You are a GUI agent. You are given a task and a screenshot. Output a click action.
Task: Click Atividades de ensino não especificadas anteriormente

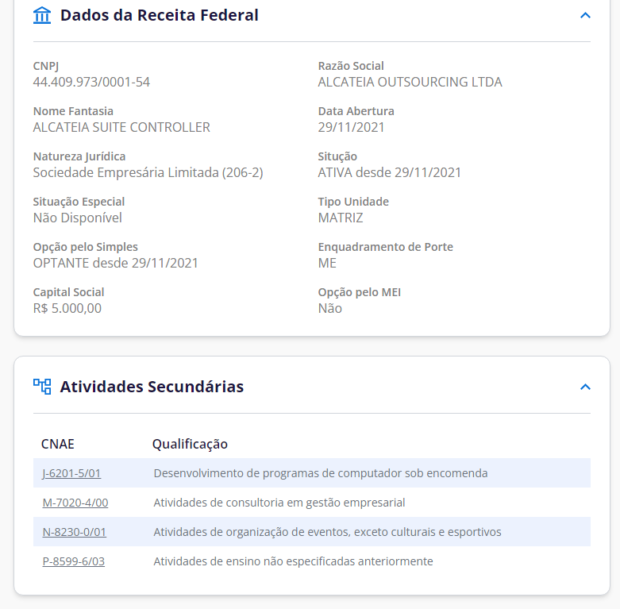[293, 561]
